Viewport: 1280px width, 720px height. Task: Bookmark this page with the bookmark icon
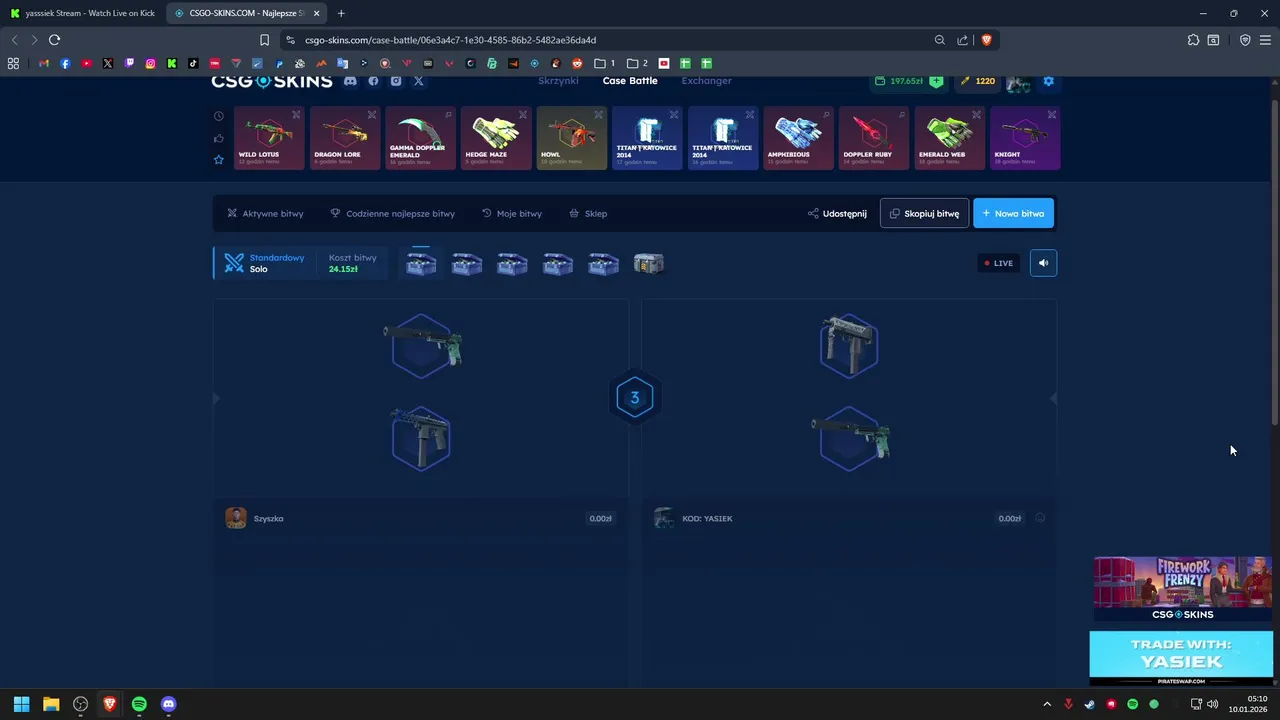point(264,40)
